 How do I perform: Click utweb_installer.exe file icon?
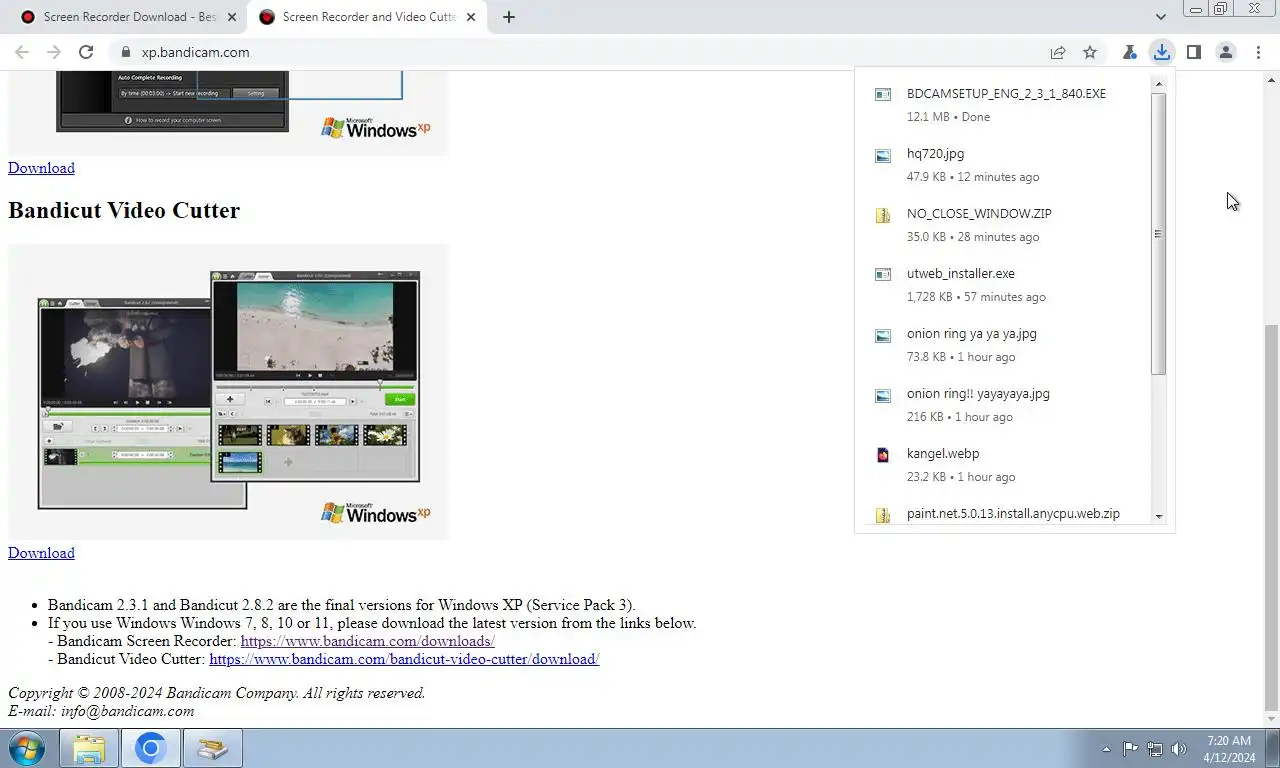883,274
